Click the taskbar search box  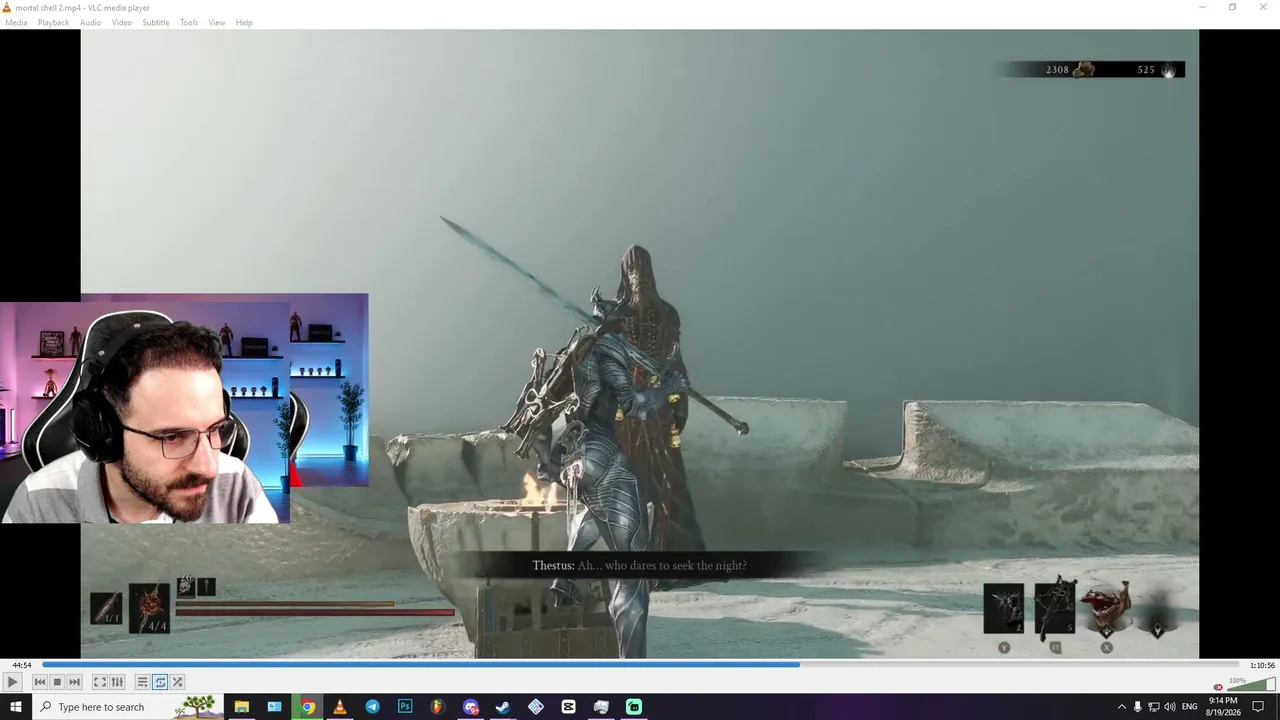[128, 707]
